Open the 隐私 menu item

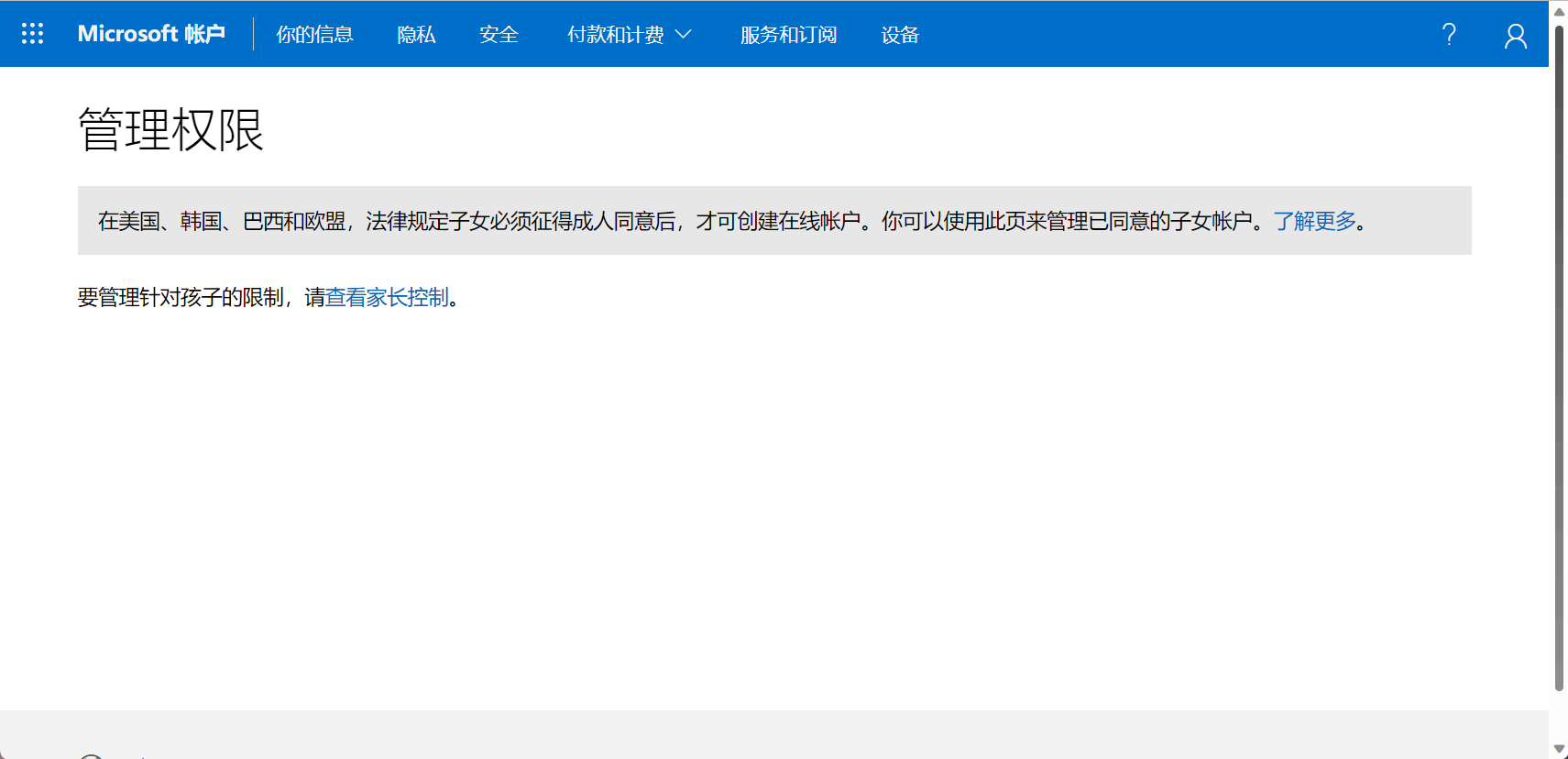pyautogui.click(x=416, y=35)
